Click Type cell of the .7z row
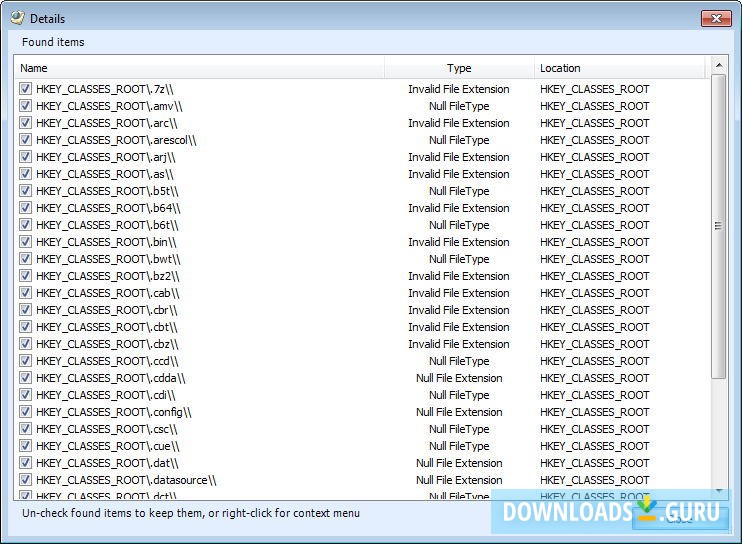The width and height of the screenshot is (742, 544). (x=459, y=89)
